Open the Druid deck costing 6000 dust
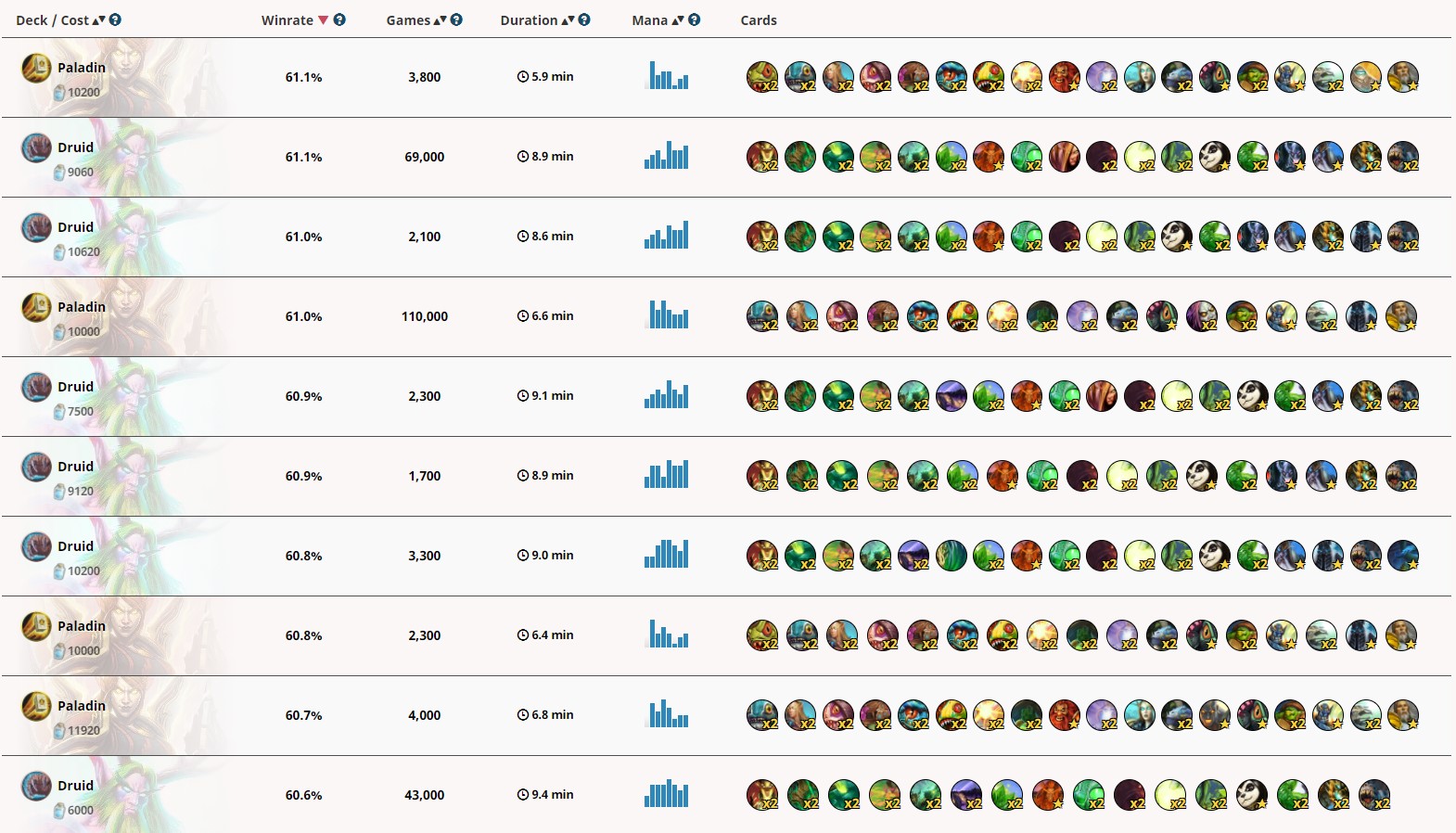The width and height of the screenshot is (1456, 833). pos(726,795)
